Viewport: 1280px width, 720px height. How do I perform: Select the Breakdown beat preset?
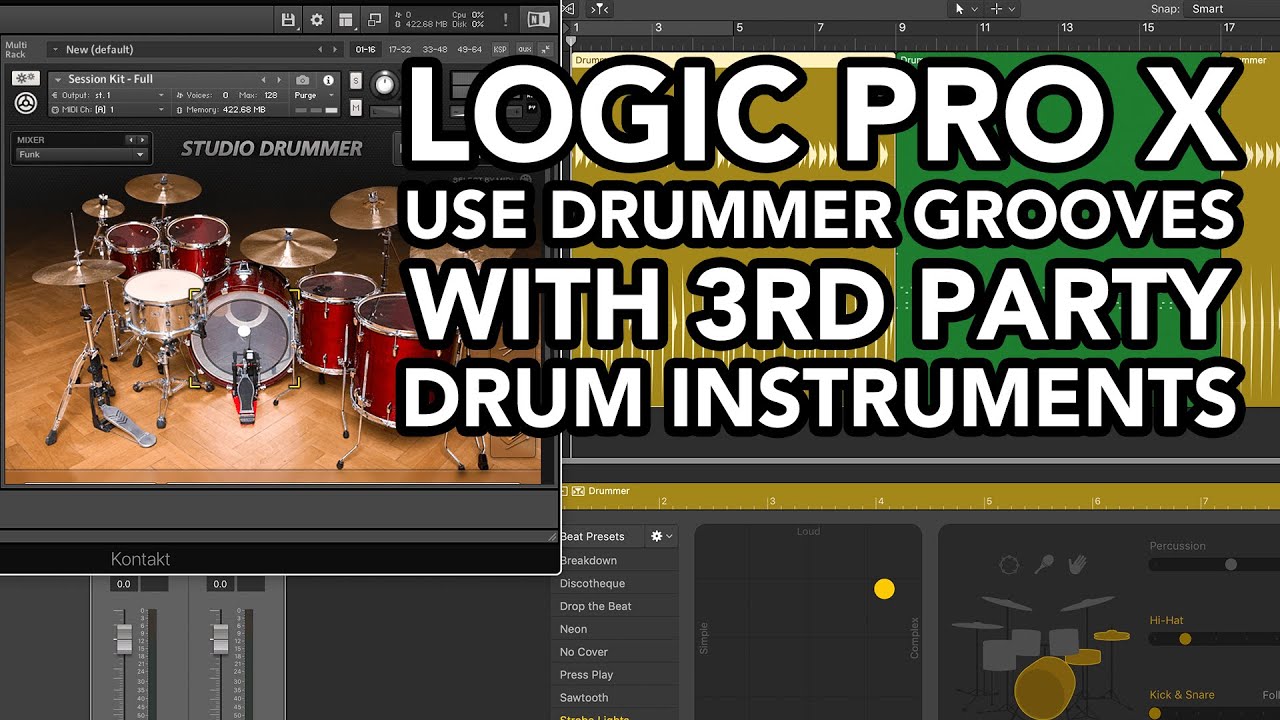click(588, 560)
